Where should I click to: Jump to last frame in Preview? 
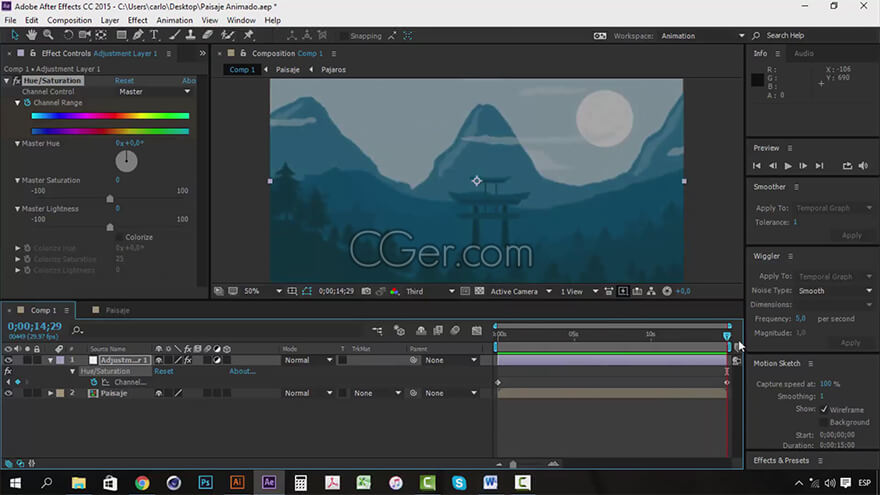click(x=819, y=166)
